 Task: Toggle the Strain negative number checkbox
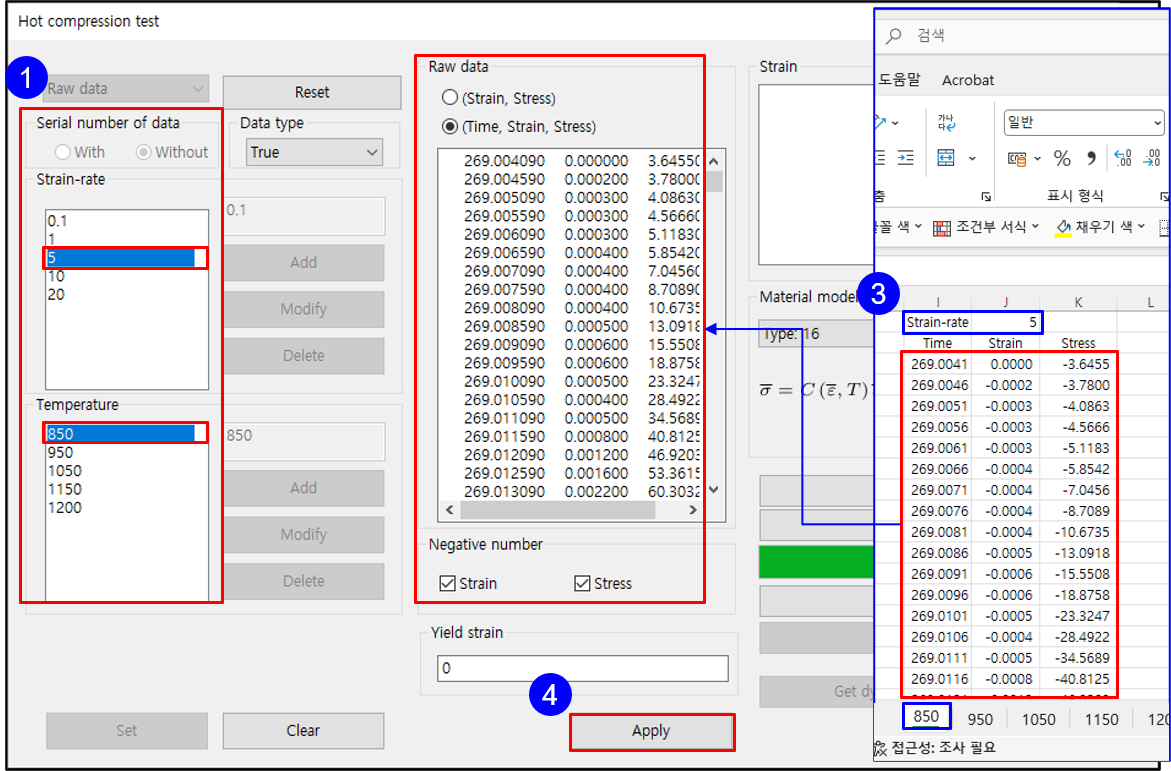coord(447,583)
